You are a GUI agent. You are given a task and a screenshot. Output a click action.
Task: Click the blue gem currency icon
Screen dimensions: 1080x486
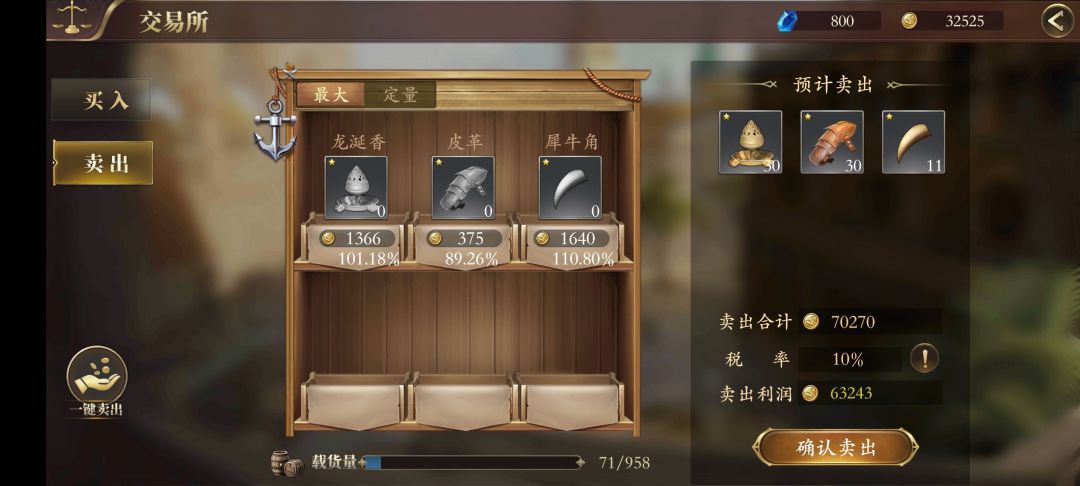click(785, 21)
